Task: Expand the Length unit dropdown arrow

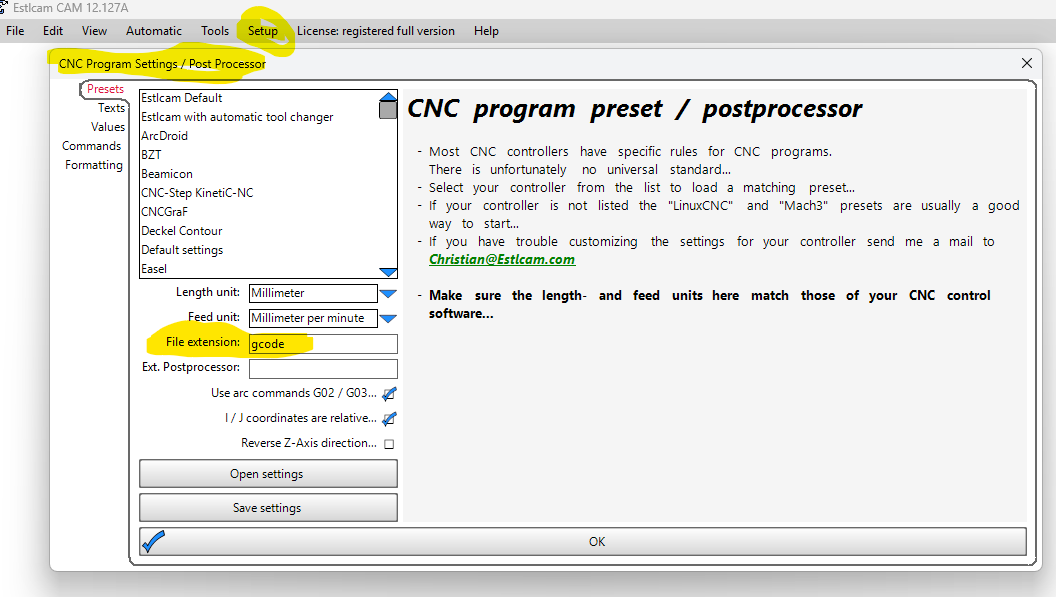Action: pyautogui.click(x=388, y=294)
